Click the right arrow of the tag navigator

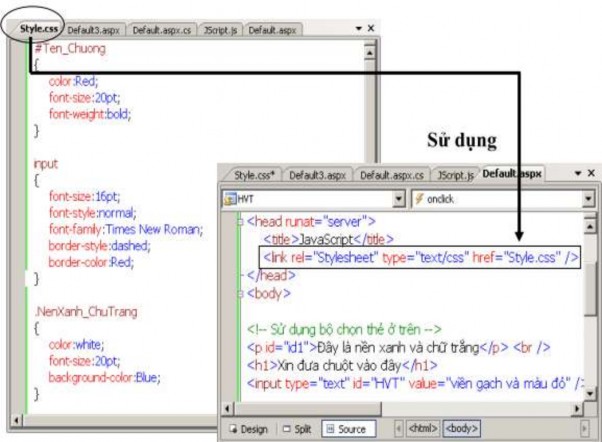tap(584, 428)
